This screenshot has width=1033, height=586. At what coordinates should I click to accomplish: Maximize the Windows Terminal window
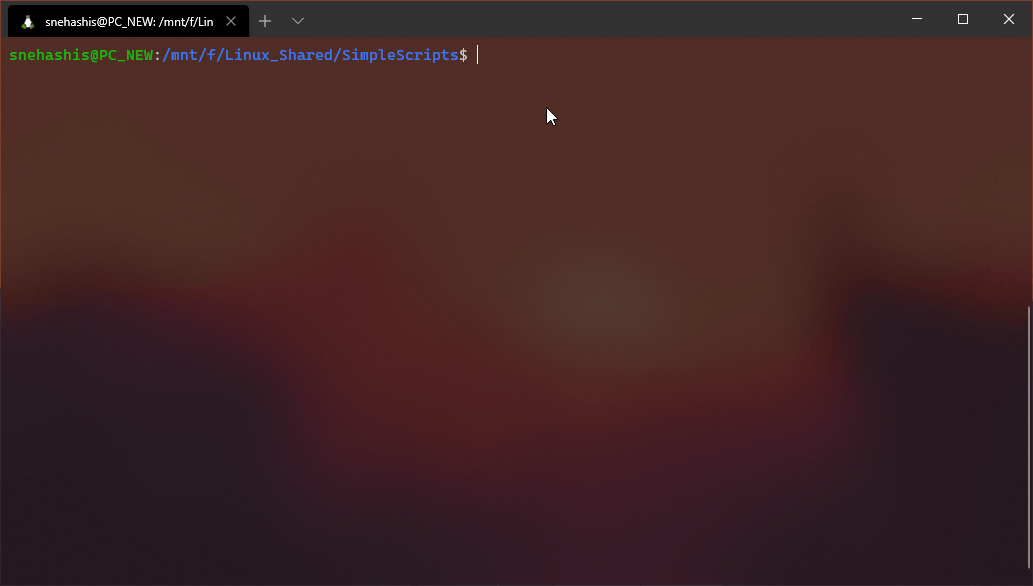click(x=963, y=18)
